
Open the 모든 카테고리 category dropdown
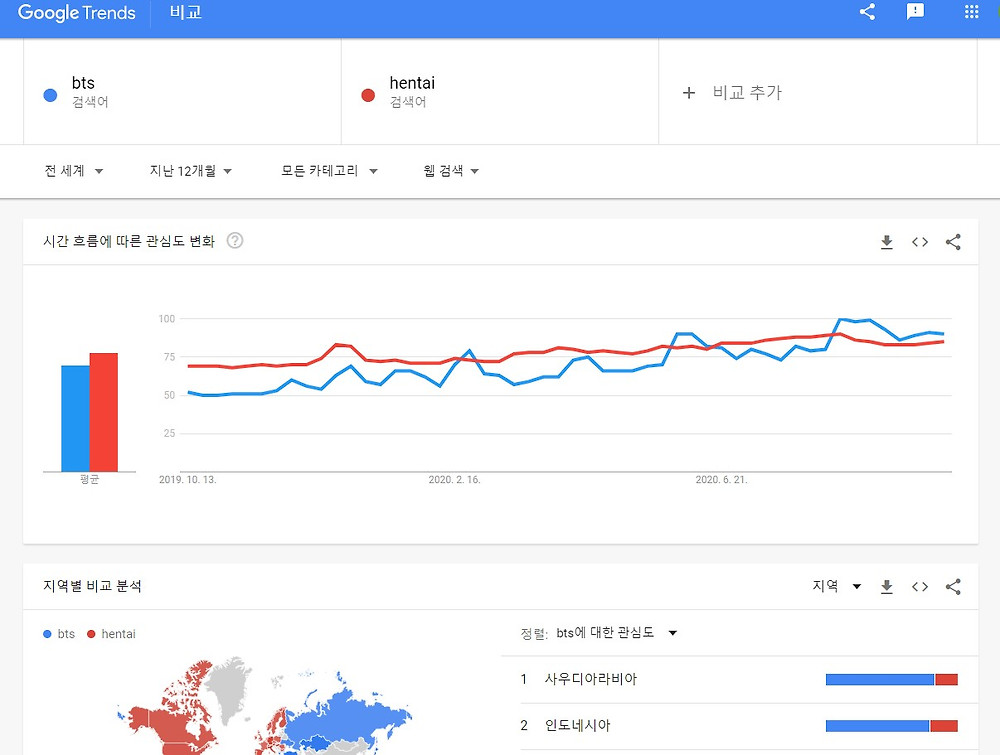pyautogui.click(x=329, y=171)
